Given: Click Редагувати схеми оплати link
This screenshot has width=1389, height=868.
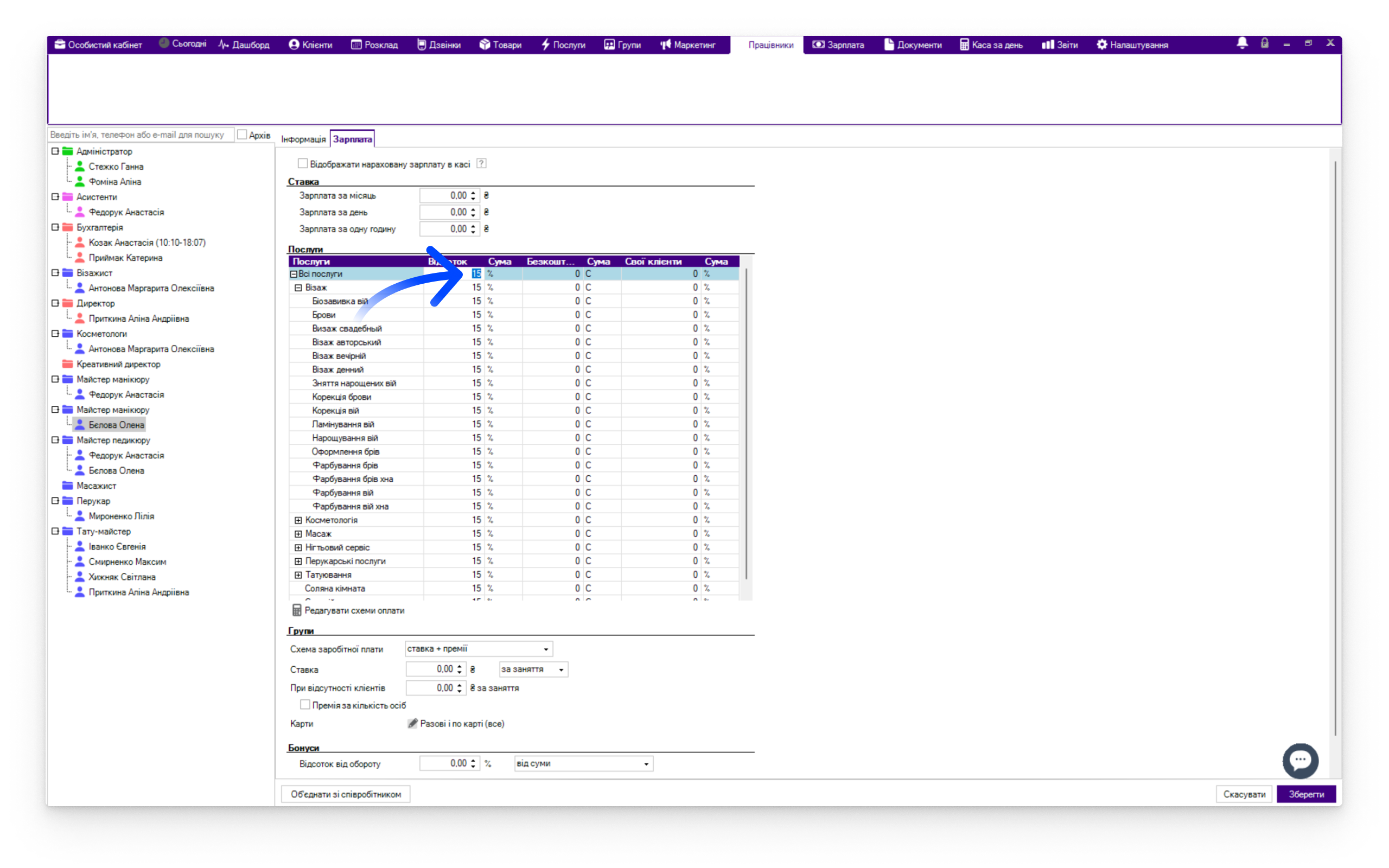Looking at the screenshot, I should 354,610.
